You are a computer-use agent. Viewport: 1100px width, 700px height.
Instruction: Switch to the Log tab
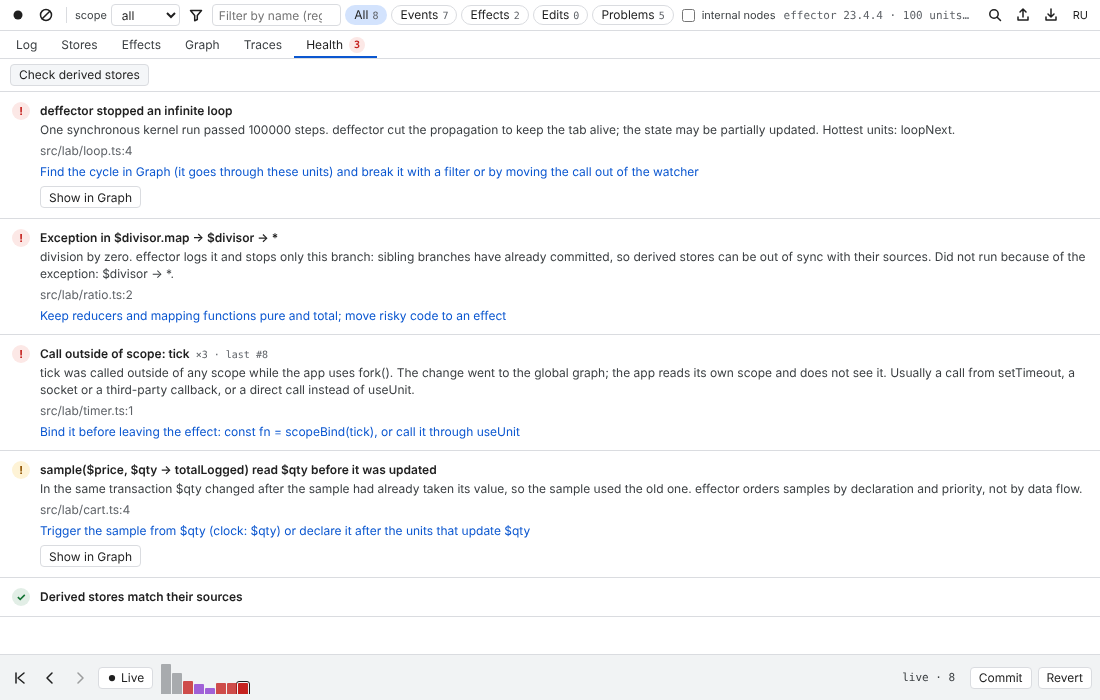(x=27, y=45)
